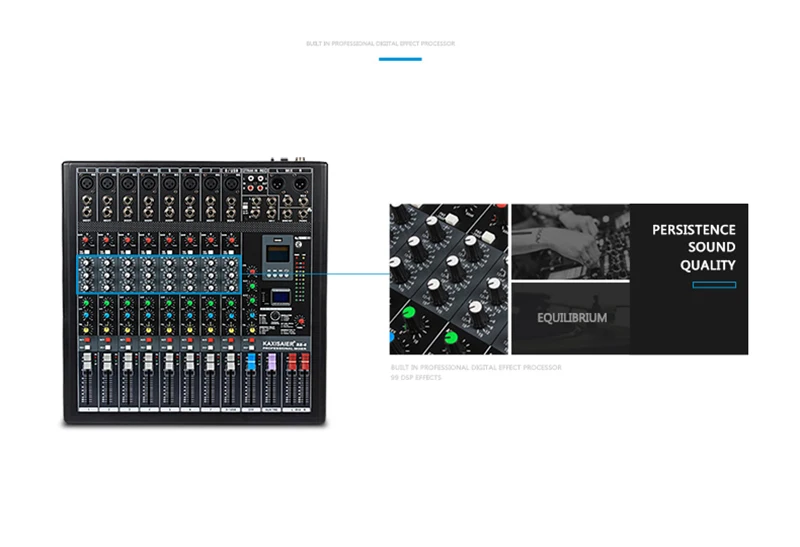This screenshot has height=547, width=800.
Task: Open the audio mixer product photo
Action: (194, 291)
